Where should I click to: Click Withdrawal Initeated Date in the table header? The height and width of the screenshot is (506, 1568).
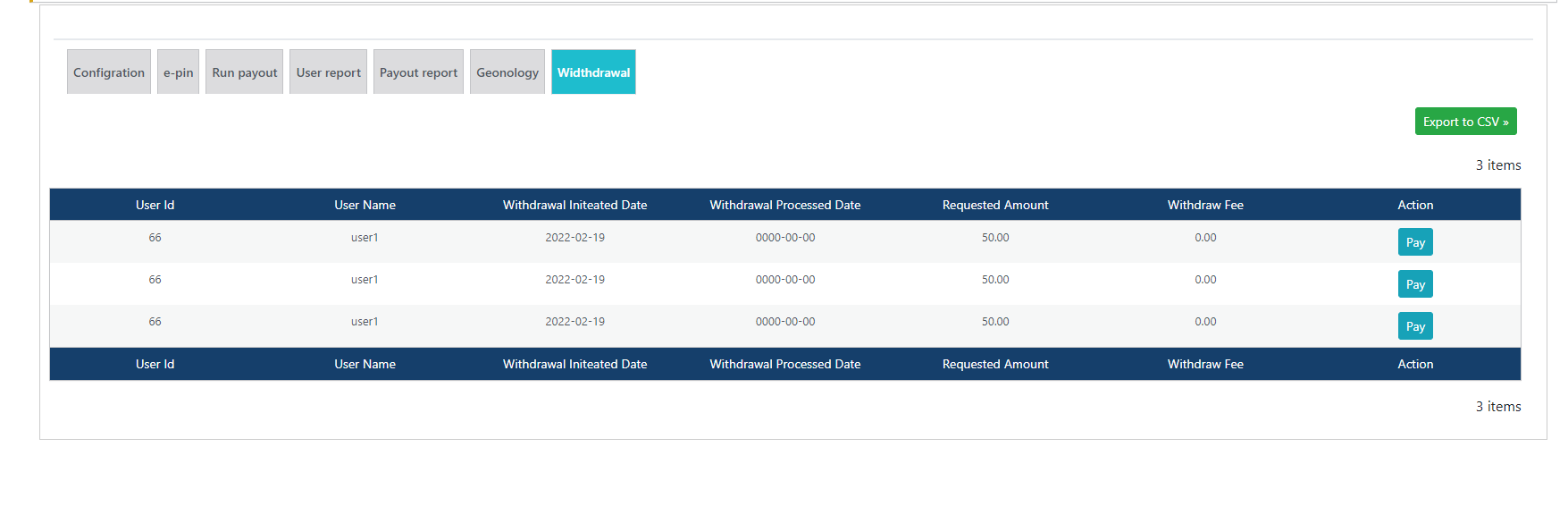coord(574,205)
